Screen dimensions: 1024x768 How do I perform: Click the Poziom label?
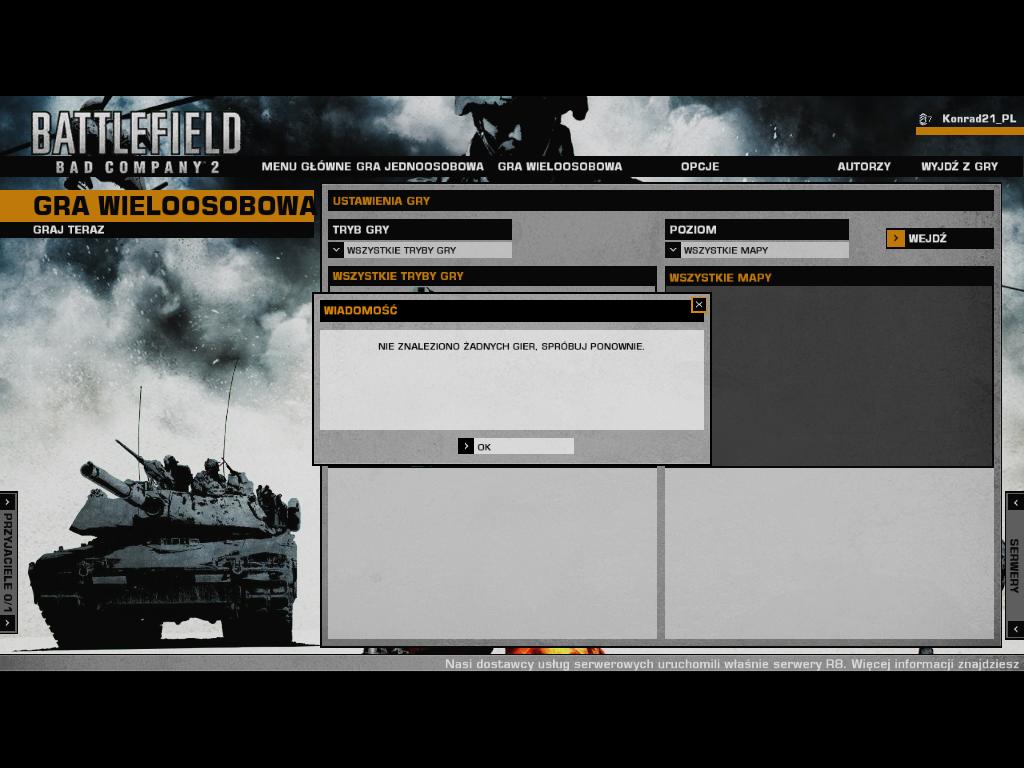(x=757, y=230)
